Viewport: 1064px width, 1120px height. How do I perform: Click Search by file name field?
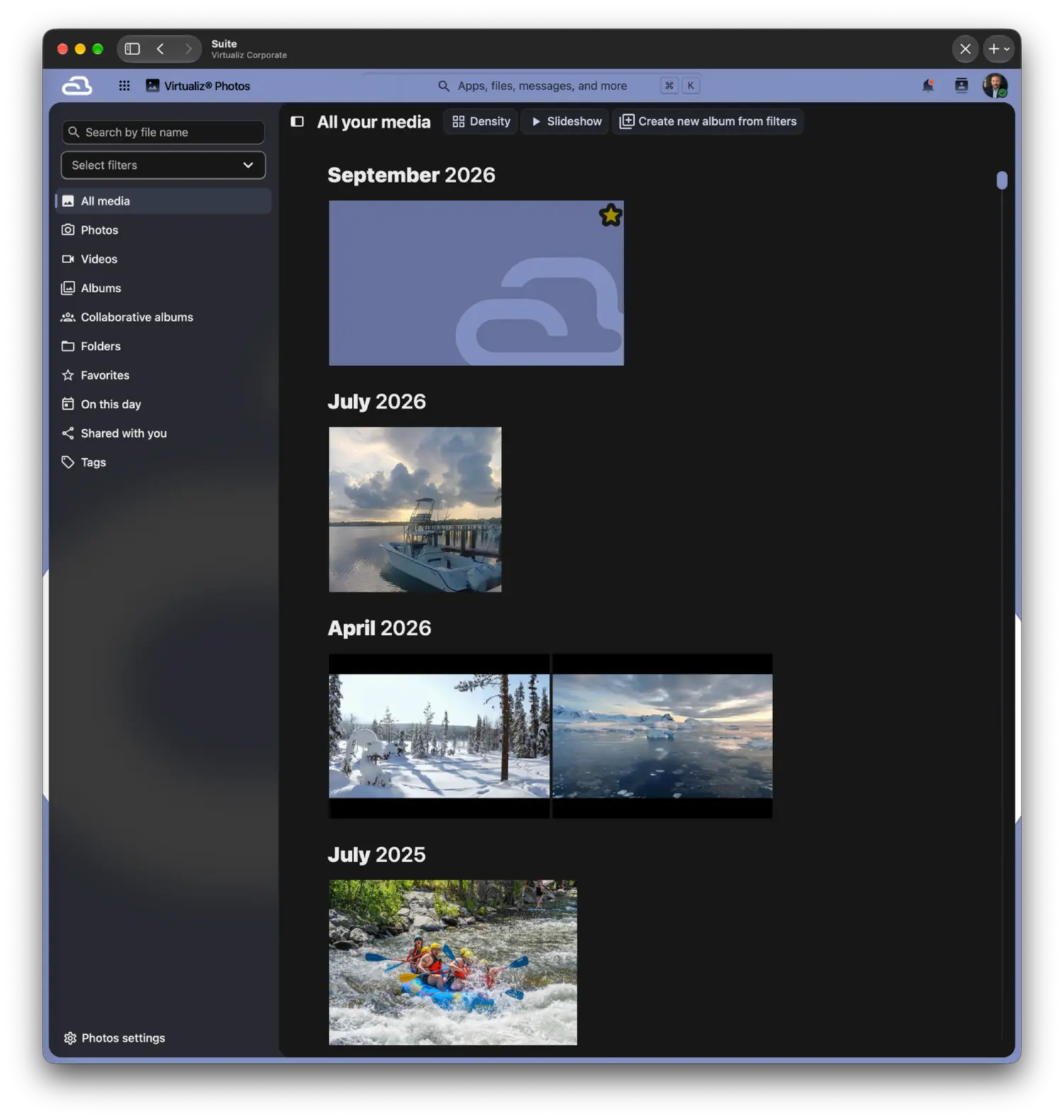163,132
